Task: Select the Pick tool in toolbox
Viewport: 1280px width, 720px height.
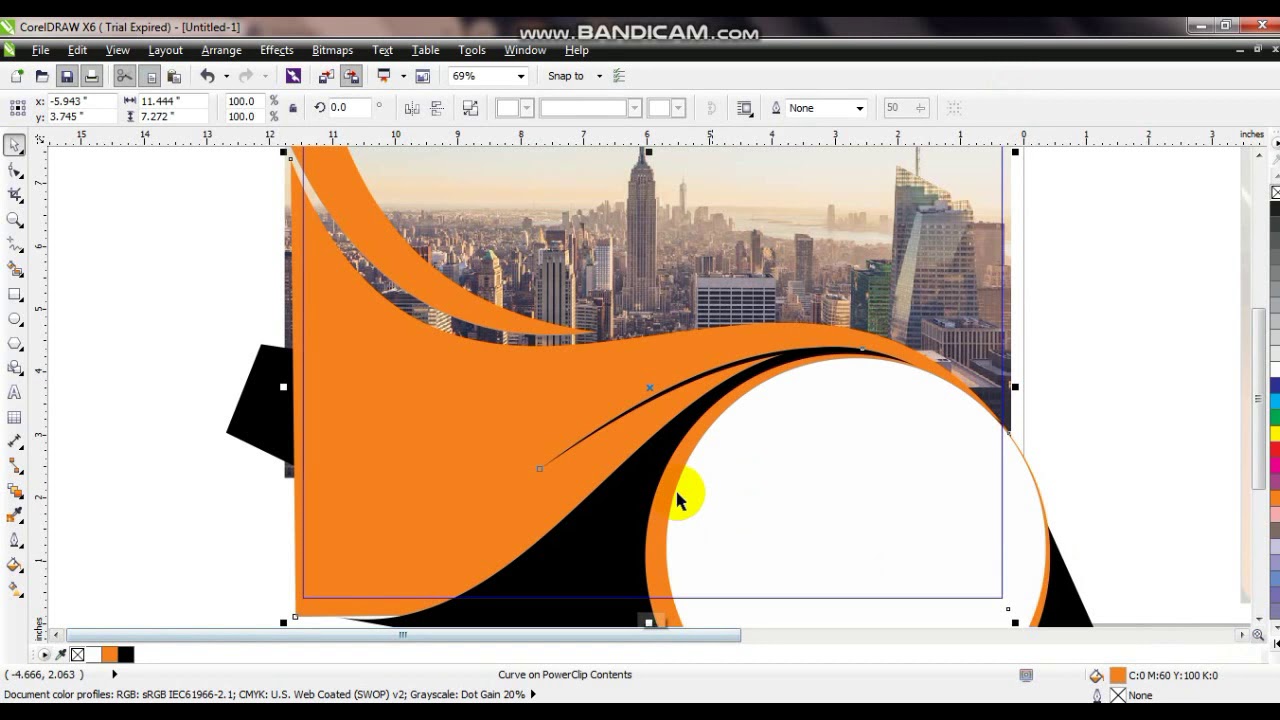Action: [x=15, y=146]
